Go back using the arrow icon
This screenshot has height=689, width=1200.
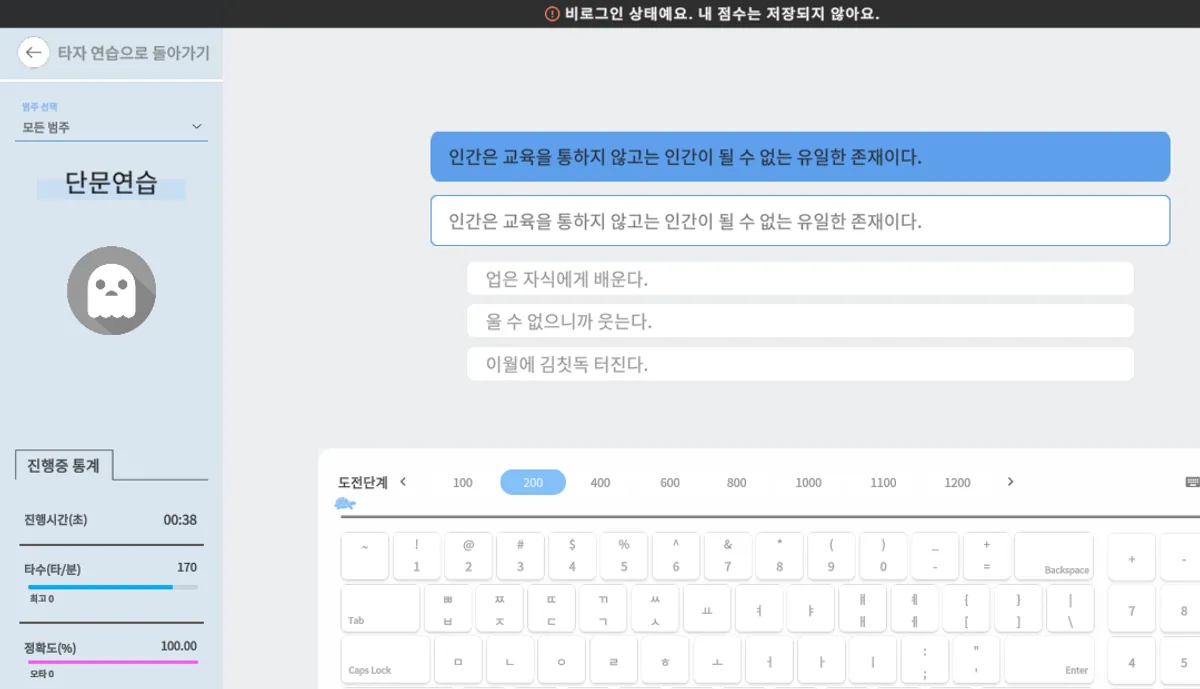34,53
